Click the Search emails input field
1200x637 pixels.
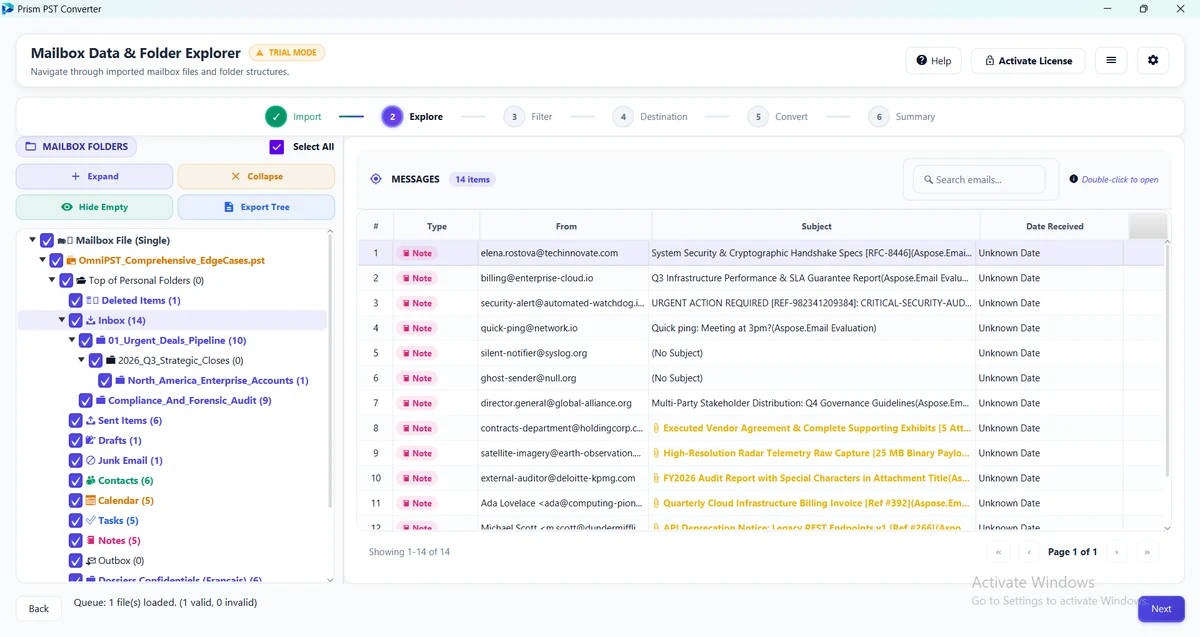coord(979,180)
